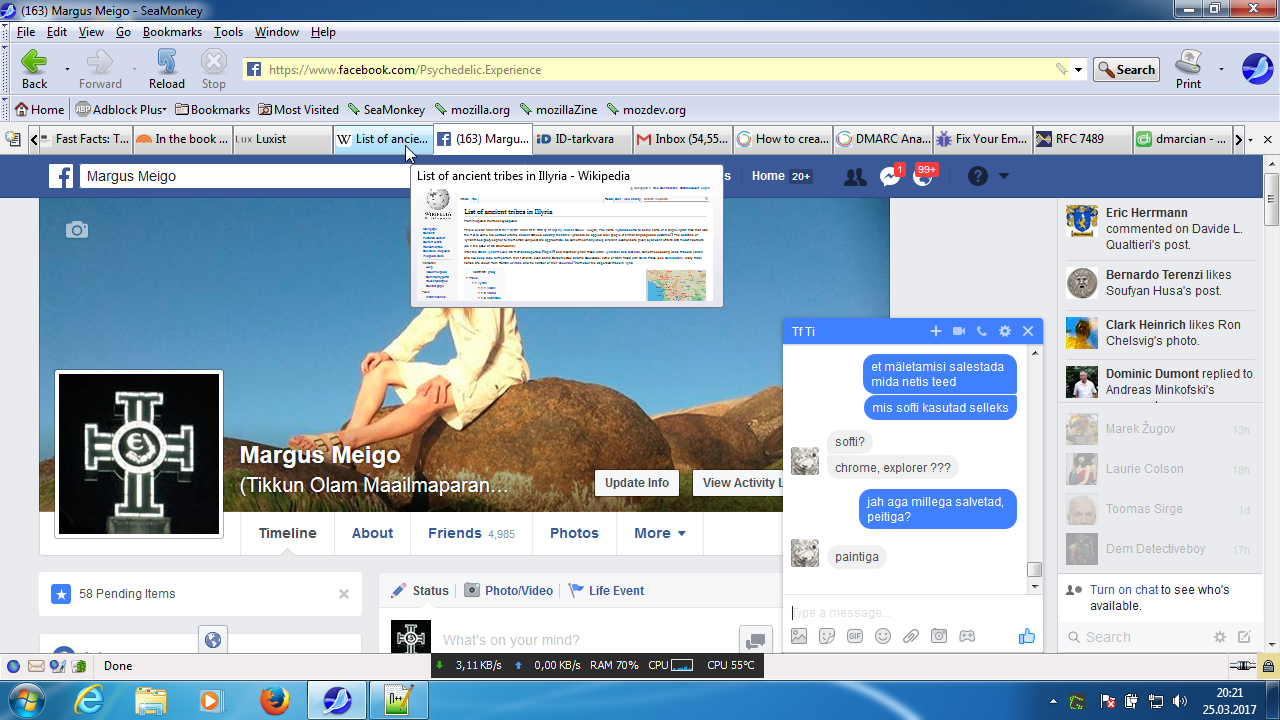Open the emoji picker in chat
This screenshot has width=1280, height=720.
coord(883,636)
